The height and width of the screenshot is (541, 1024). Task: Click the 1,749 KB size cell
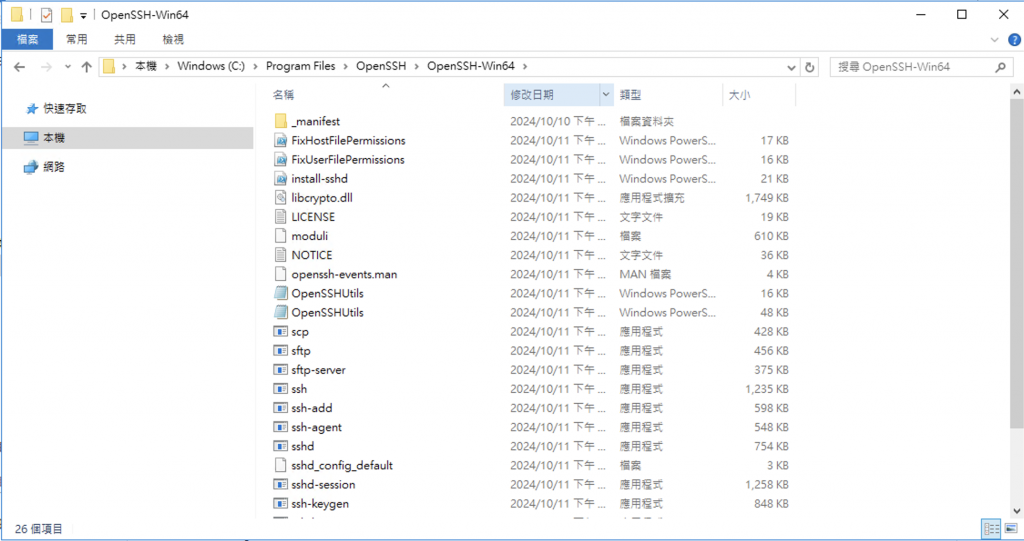766,197
